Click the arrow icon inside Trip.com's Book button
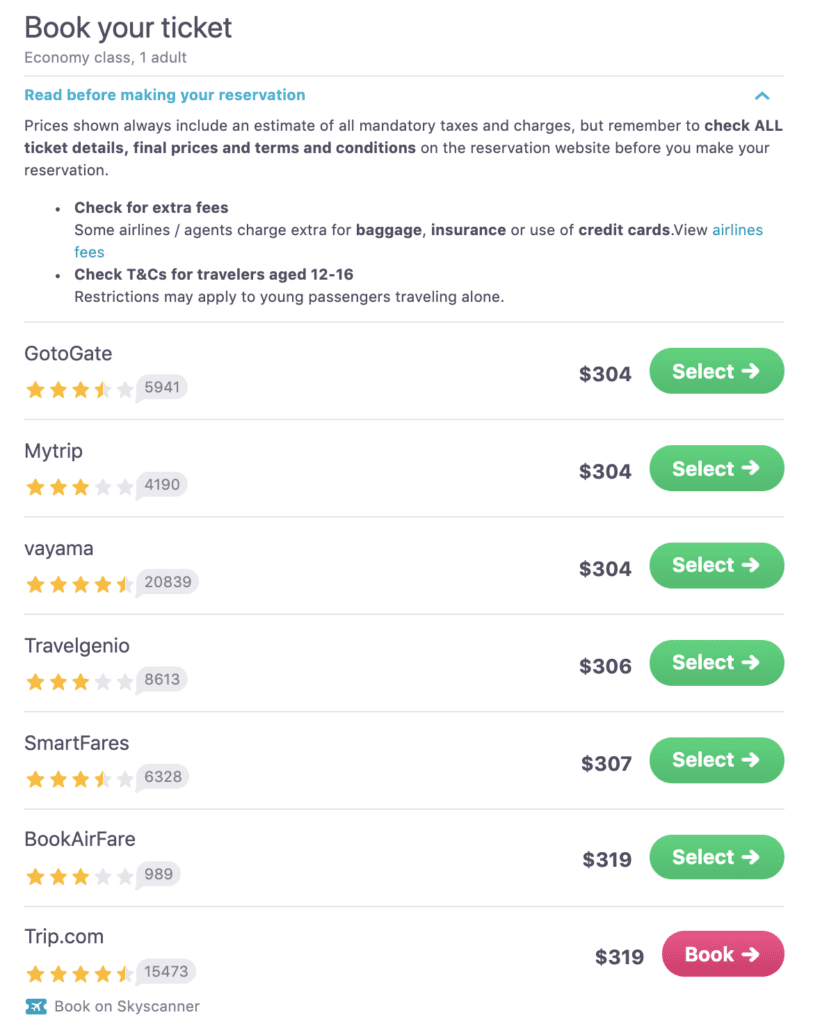The width and height of the screenshot is (829, 1024). pyautogui.click(x=752, y=954)
